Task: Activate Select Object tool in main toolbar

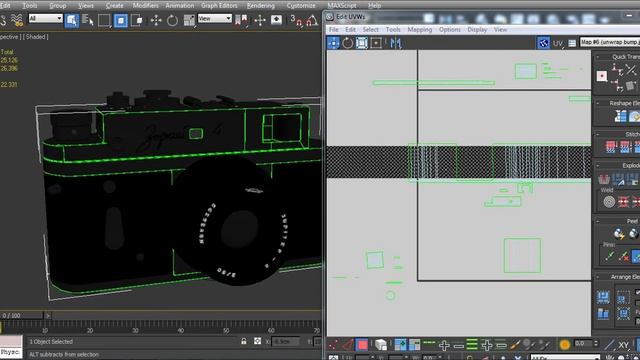Action: [71, 20]
